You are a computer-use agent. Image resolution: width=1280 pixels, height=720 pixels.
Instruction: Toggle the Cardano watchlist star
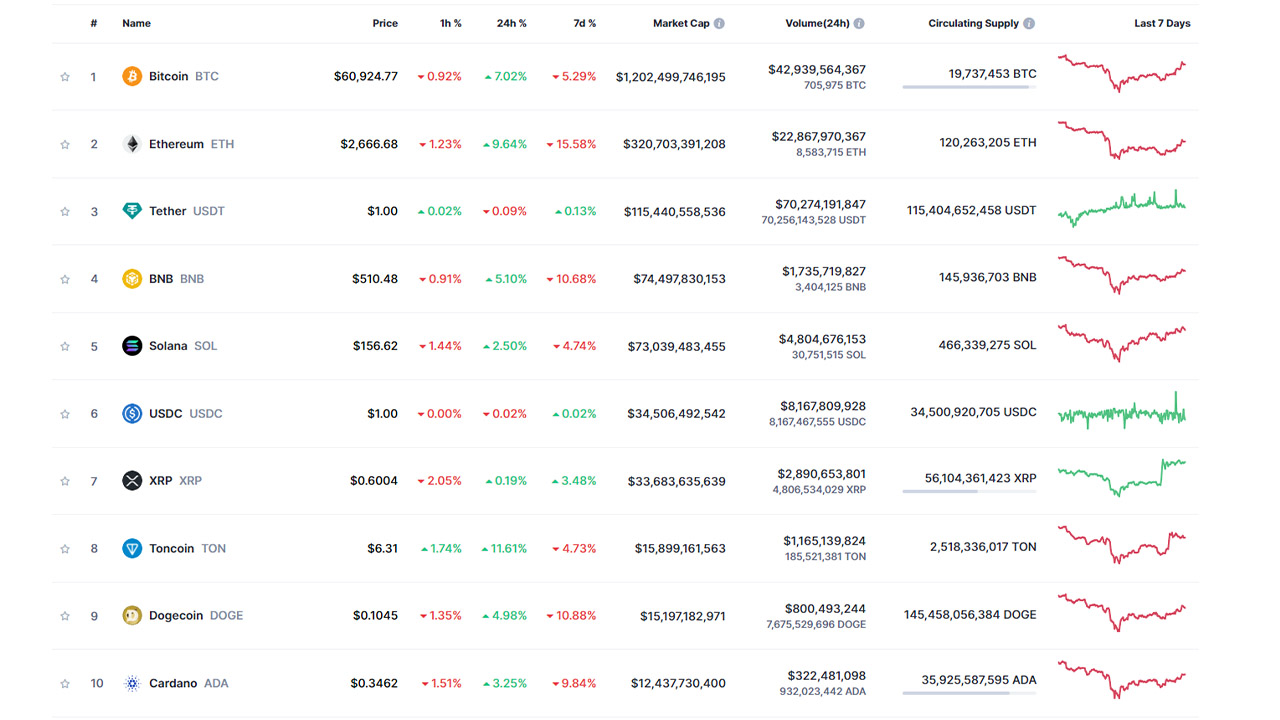[65, 683]
